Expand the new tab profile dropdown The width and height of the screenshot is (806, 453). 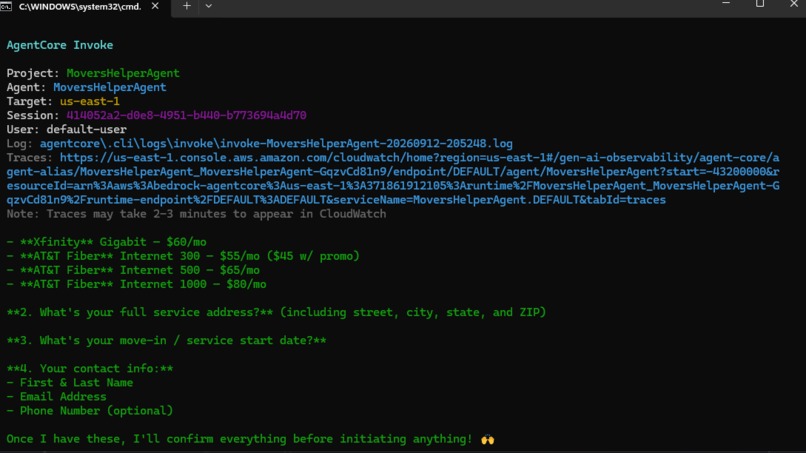208,6
